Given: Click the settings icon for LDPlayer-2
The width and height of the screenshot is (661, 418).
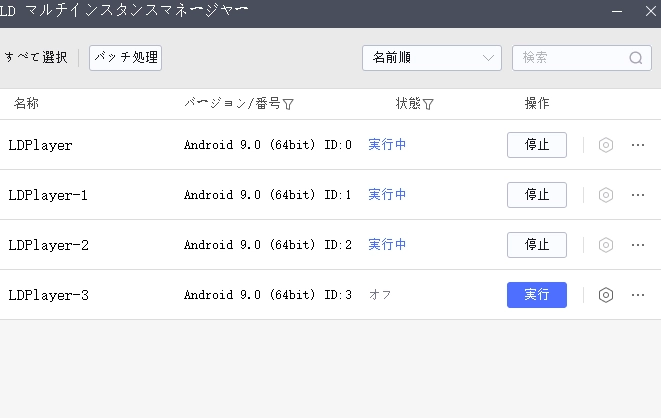Looking at the screenshot, I should click(x=605, y=245).
